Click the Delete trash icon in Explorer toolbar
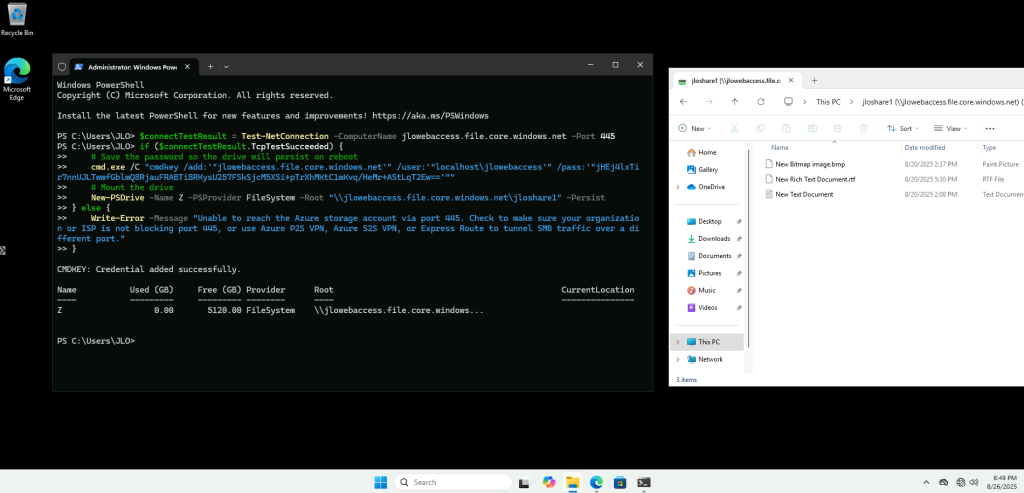Screen dimensions: 1024x493 pyautogui.click(x=864, y=129)
